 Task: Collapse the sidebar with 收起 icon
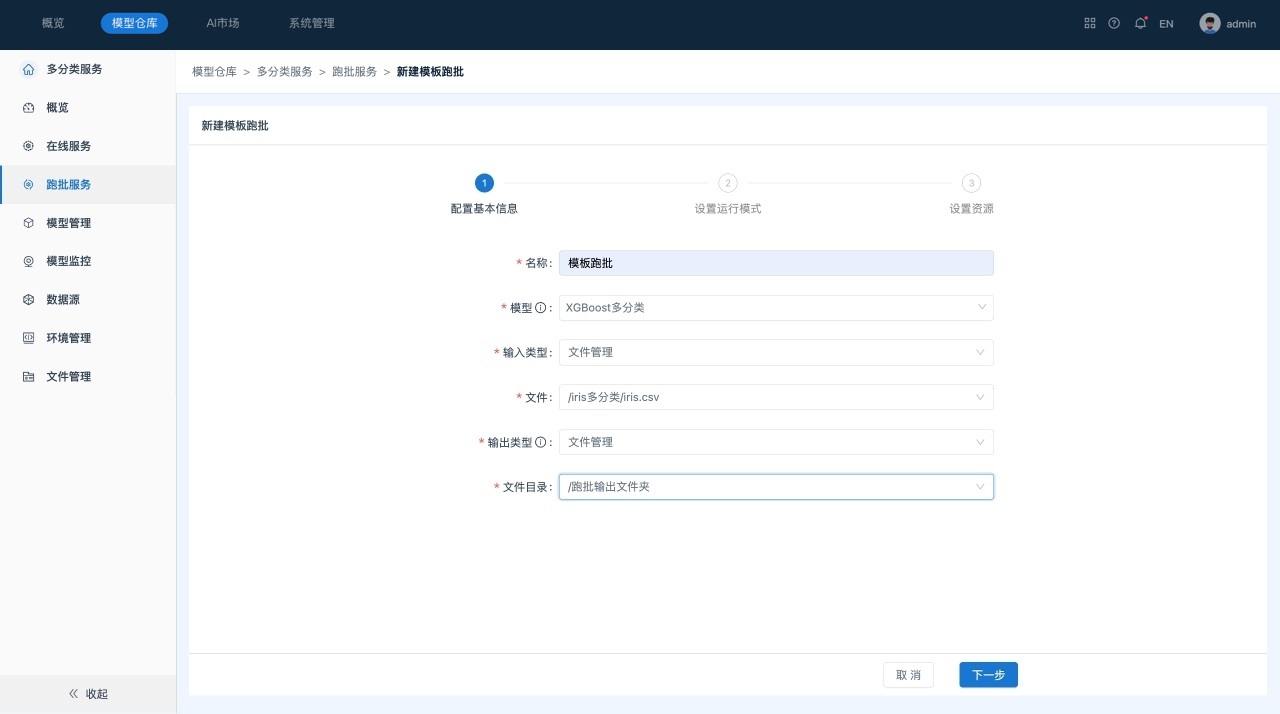pos(73,693)
